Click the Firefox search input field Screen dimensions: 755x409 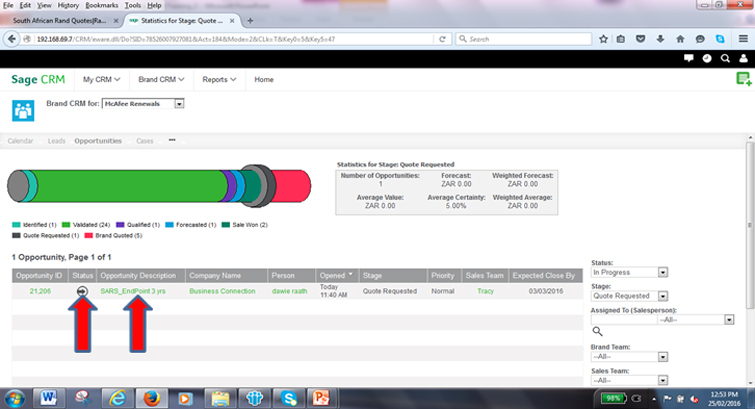pos(523,39)
